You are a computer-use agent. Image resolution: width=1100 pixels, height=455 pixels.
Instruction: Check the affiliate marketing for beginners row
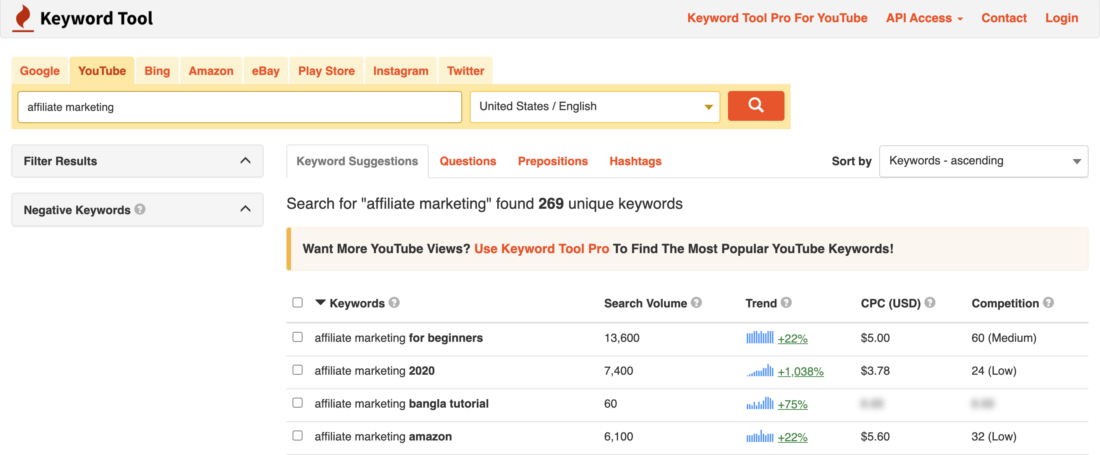(297, 337)
